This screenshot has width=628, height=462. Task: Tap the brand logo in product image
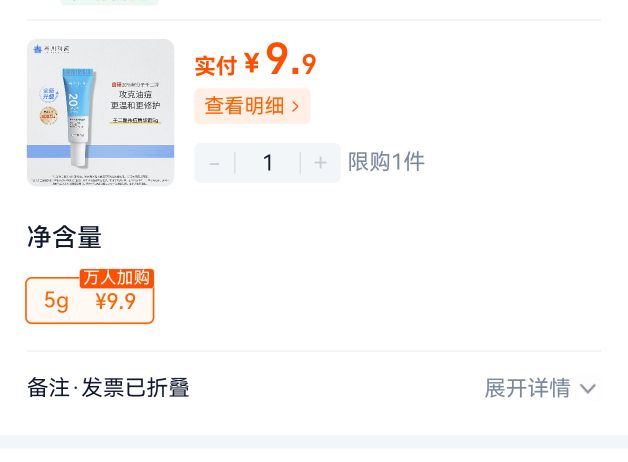point(52,49)
